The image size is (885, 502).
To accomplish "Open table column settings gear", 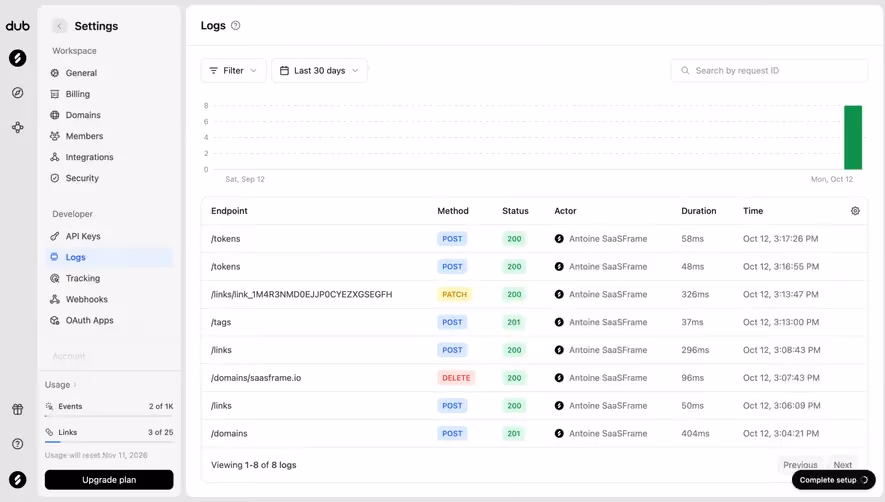I will [855, 211].
